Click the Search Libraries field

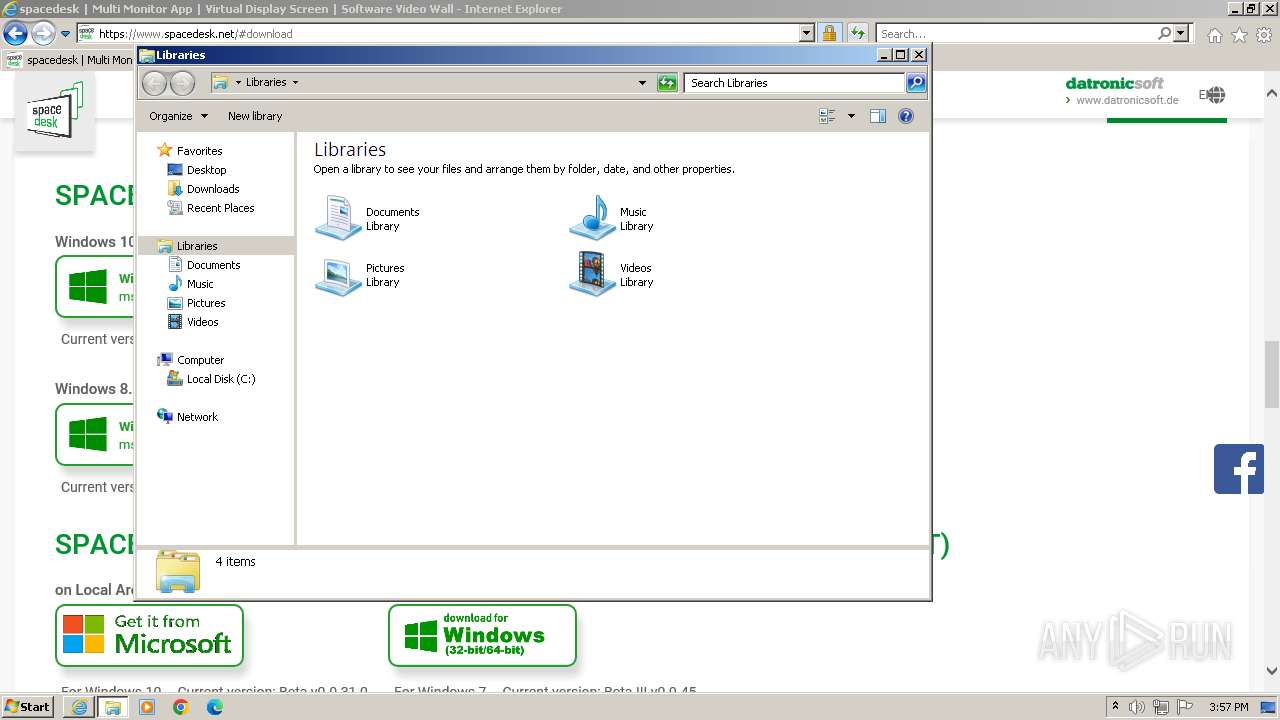[794, 83]
